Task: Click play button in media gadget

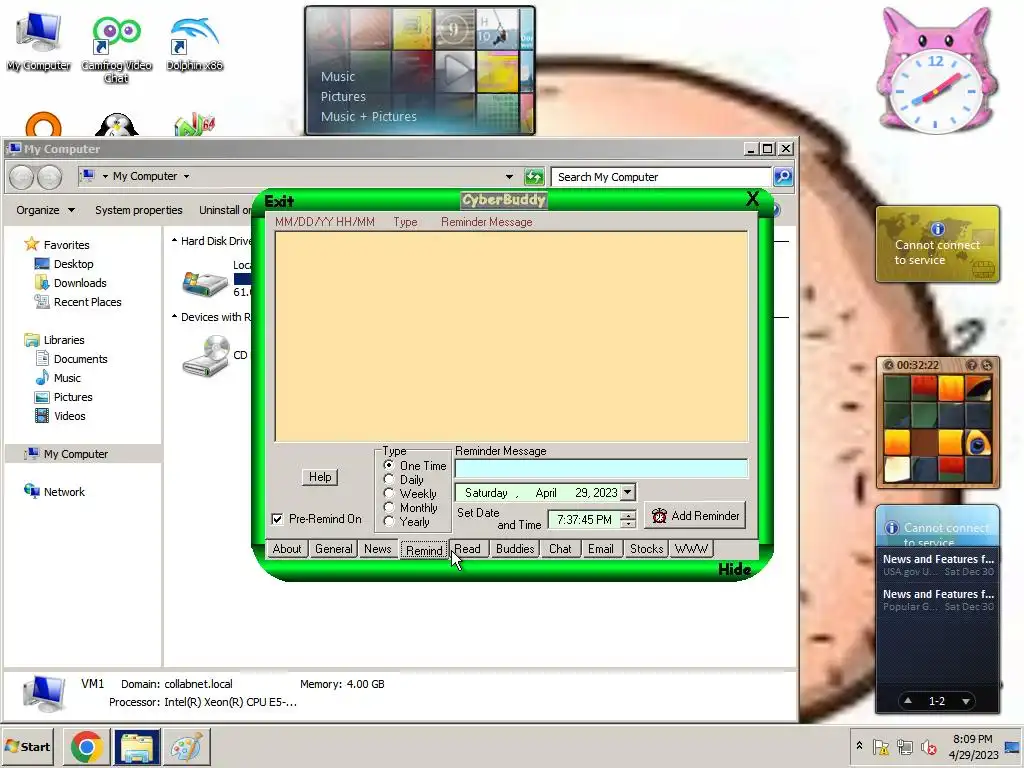Action: click(x=455, y=71)
